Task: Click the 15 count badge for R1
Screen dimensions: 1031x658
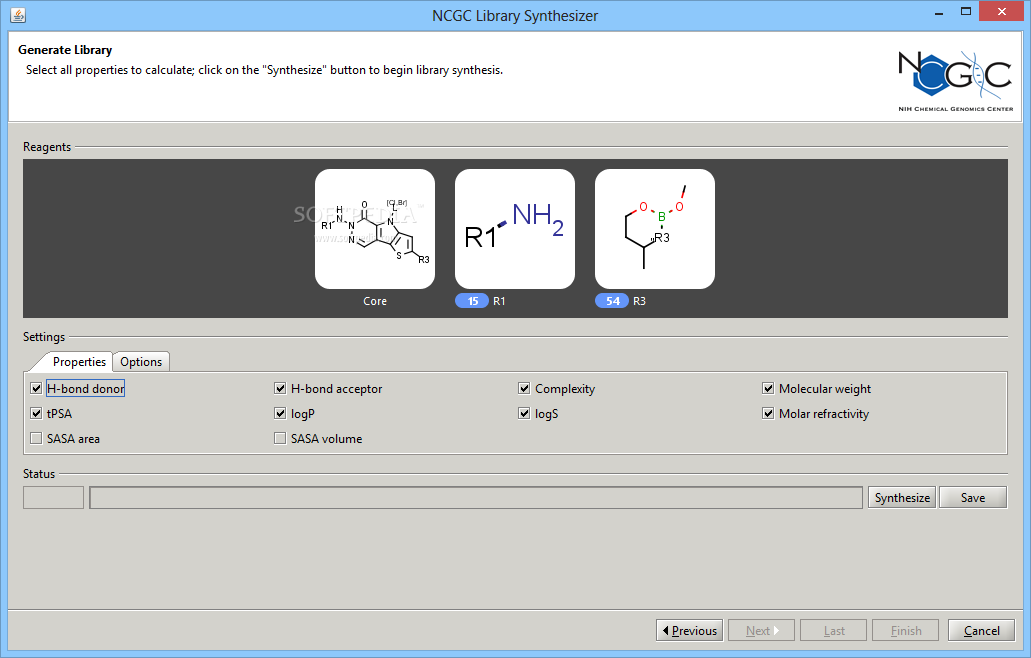Action: pos(472,301)
